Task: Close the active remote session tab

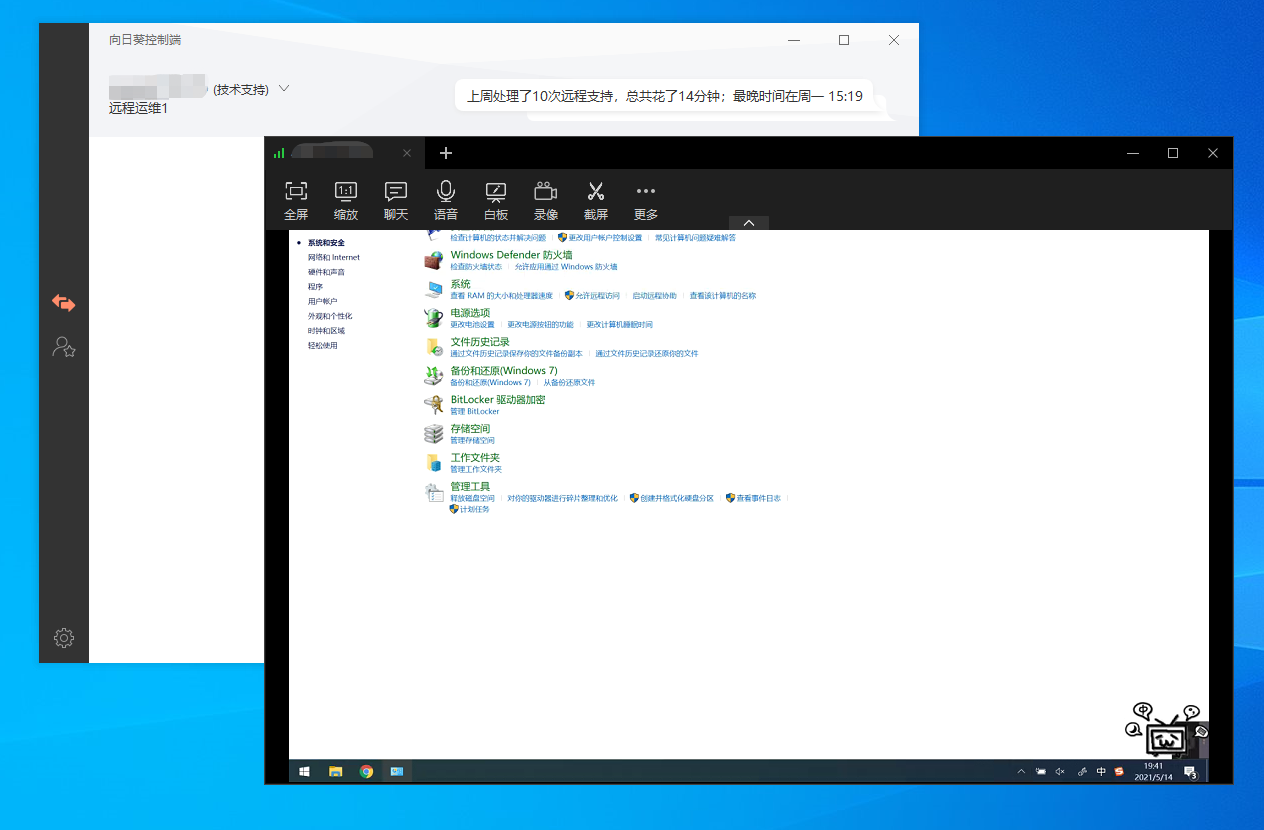Action: [x=407, y=153]
